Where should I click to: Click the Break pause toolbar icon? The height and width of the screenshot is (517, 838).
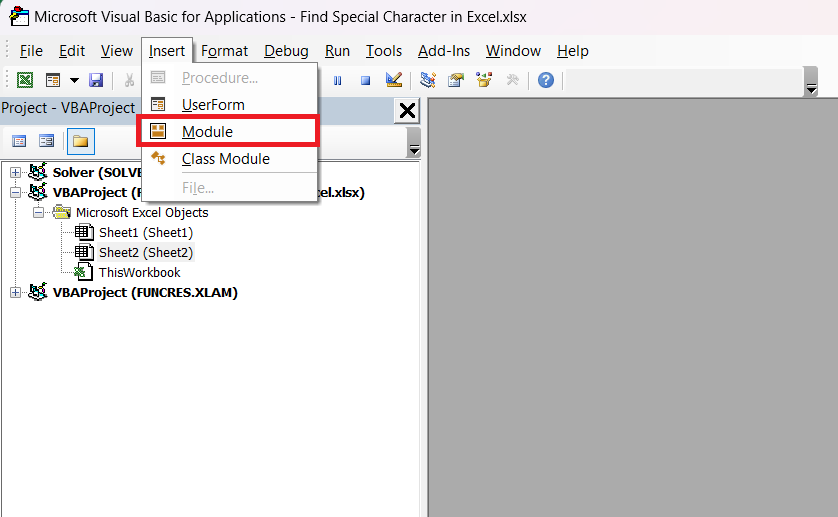[x=337, y=80]
